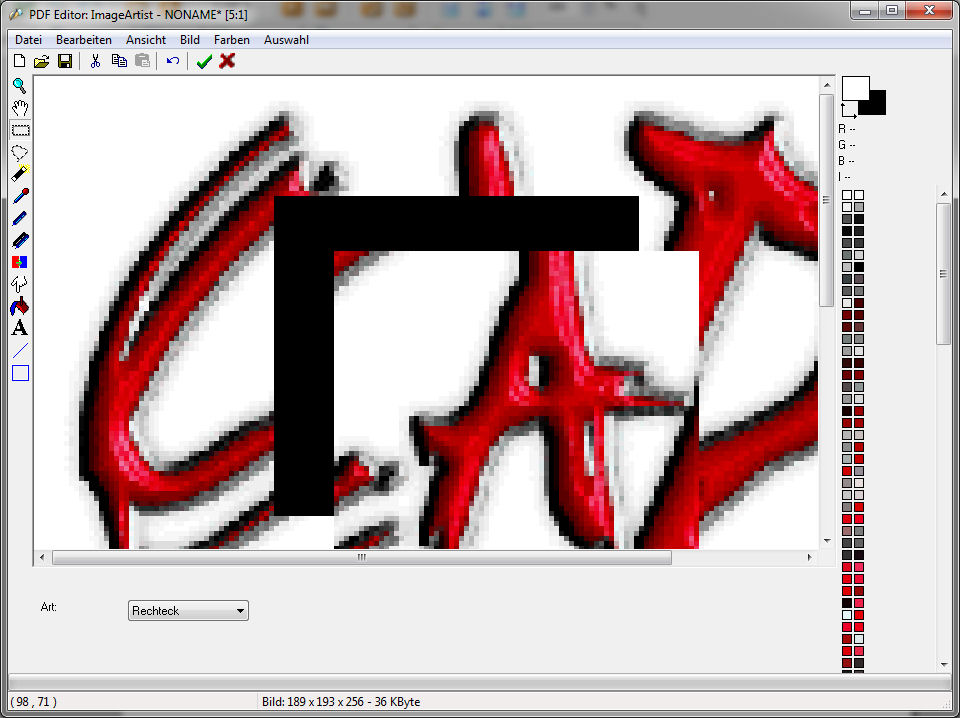The image size is (960, 718).
Task: Open the Datei menu
Action: tap(28, 40)
